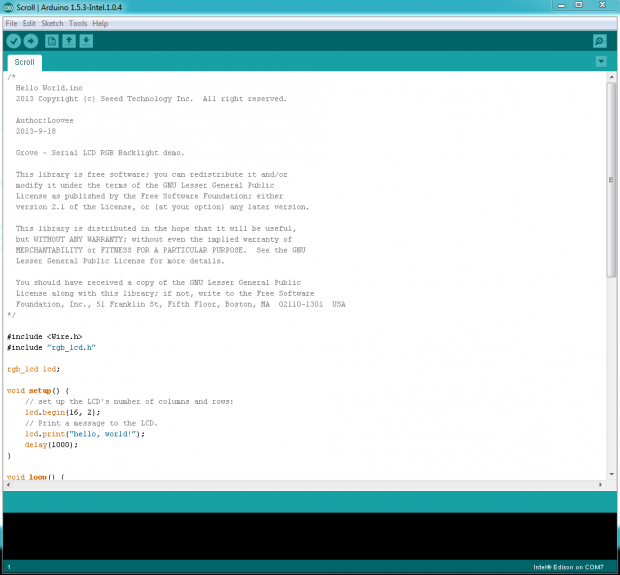The image size is (620, 575).
Task: Click the "Grove - Serial LCD RGB Backlight demo." line
Action: [x=100, y=153]
